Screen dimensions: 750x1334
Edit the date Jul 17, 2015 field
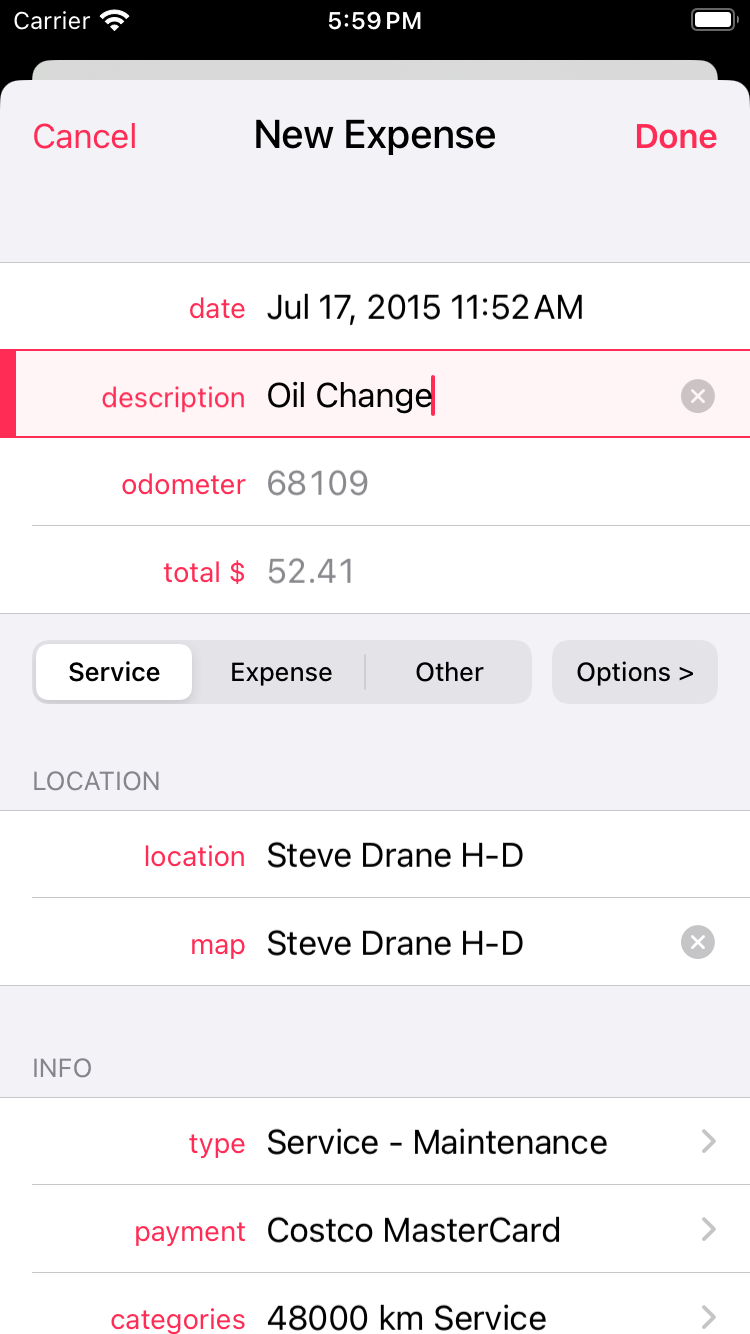375,307
